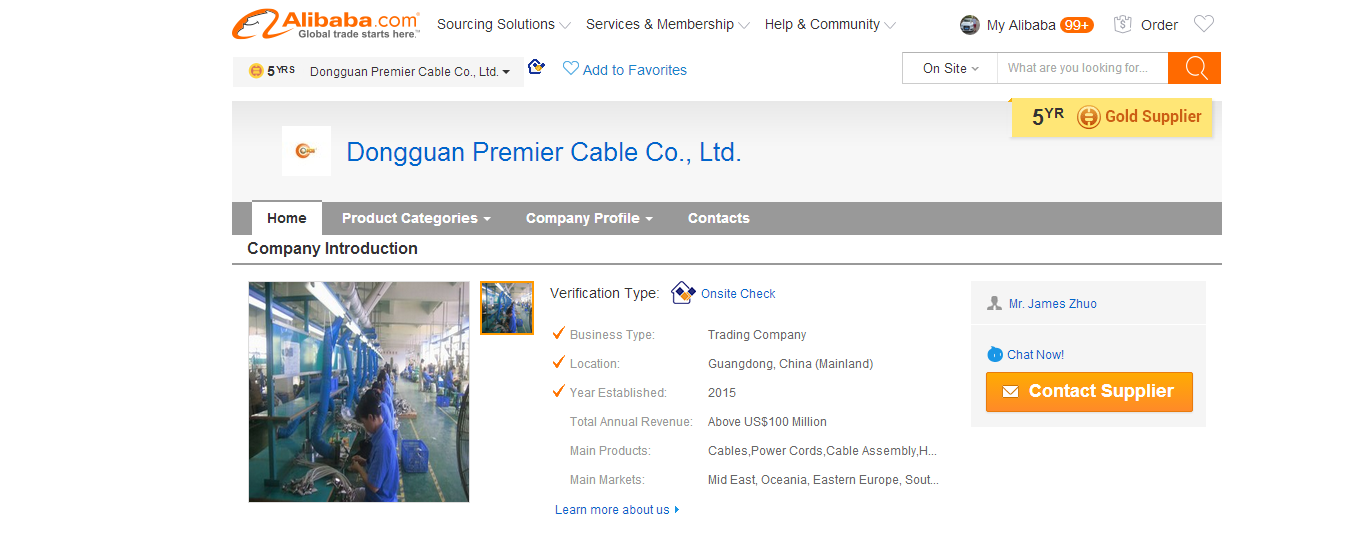Click the Main Markets Mid East, Oceania text
This screenshot has width=1357, height=546.
tap(824, 480)
